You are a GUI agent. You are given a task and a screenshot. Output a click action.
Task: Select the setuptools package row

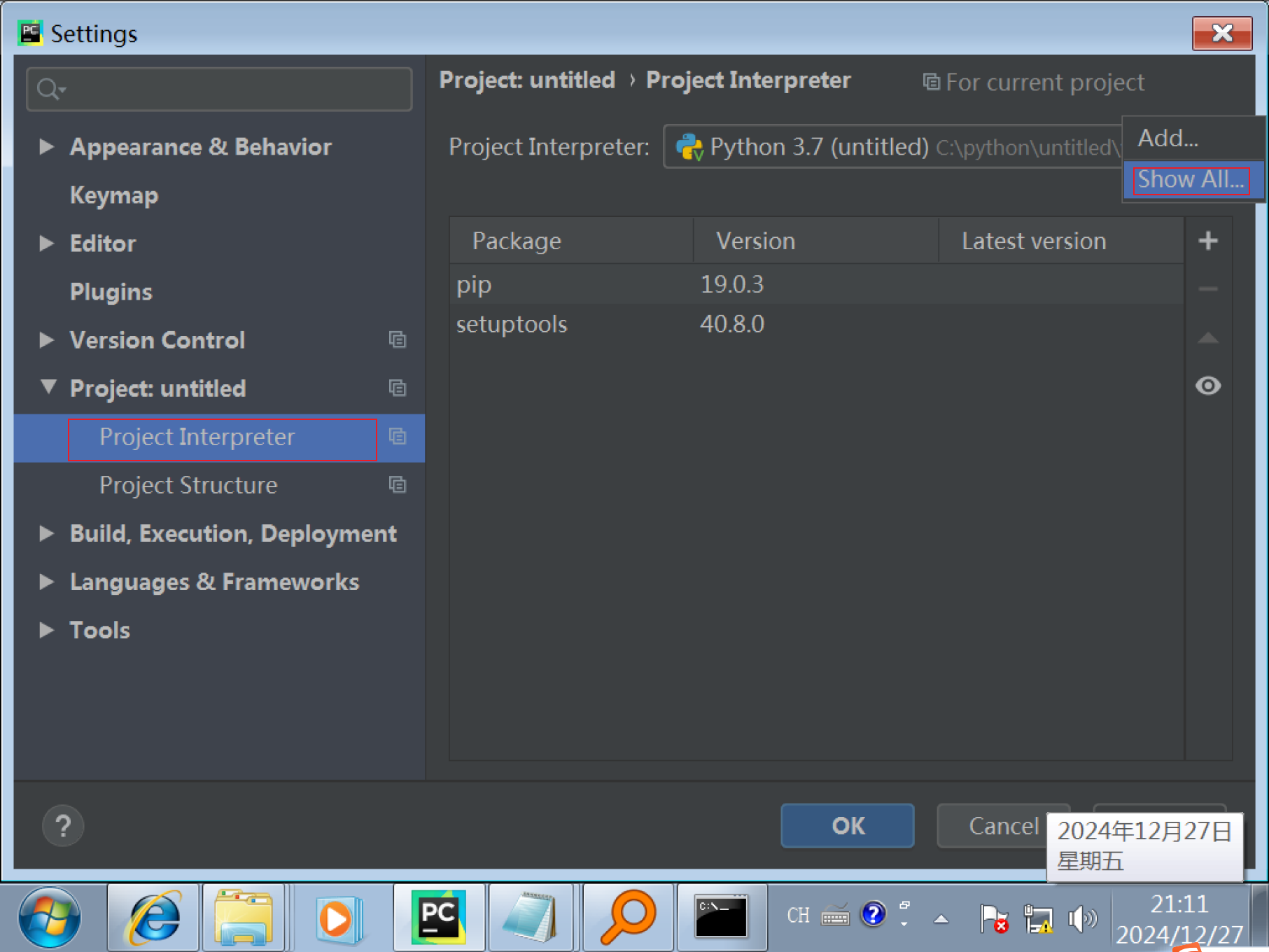point(816,324)
